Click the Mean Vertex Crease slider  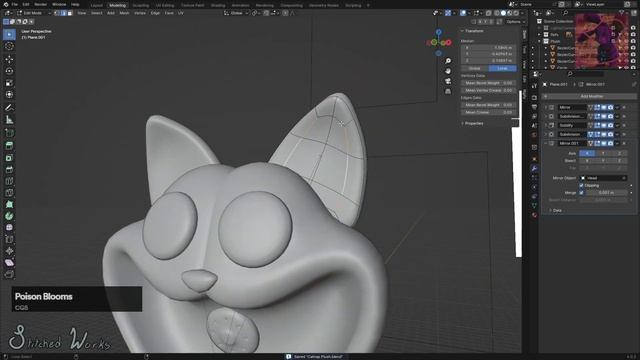point(489,90)
